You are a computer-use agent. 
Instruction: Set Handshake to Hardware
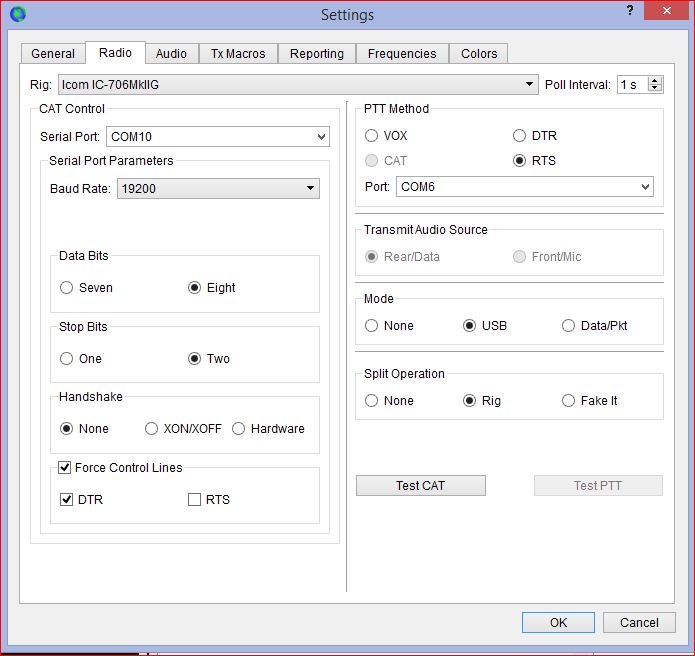[x=239, y=428]
